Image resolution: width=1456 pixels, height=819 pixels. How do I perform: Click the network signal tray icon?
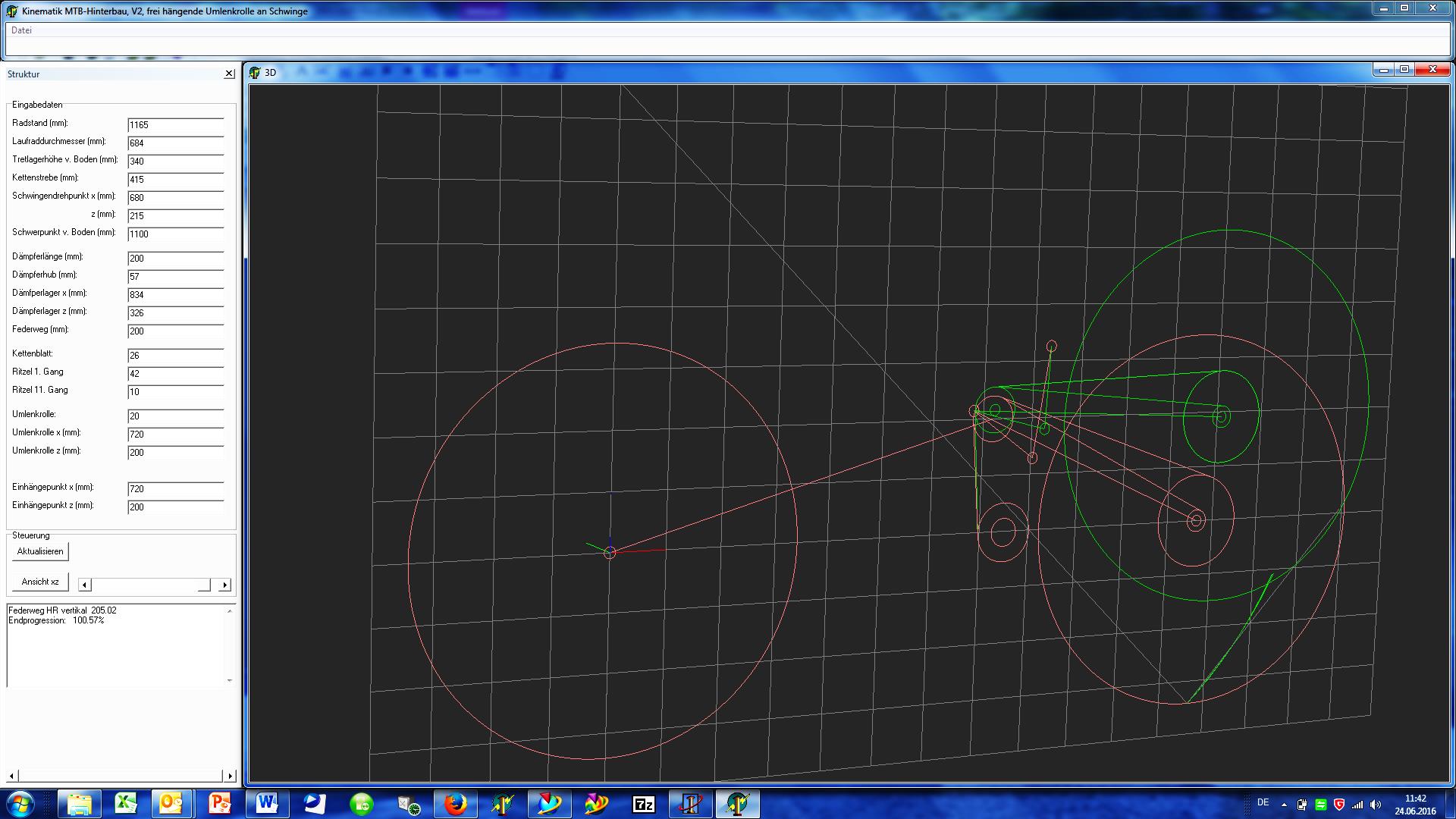pyautogui.click(x=1357, y=805)
